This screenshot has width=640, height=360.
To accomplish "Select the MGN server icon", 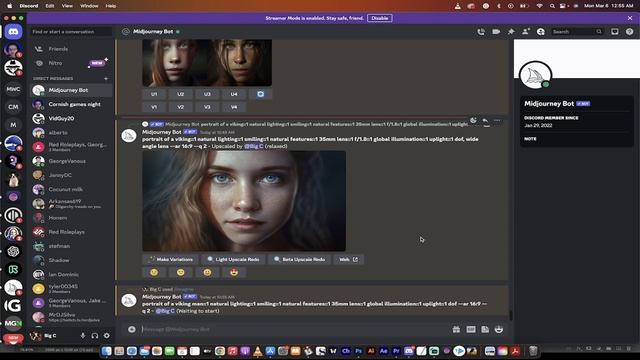I will (x=13, y=323).
